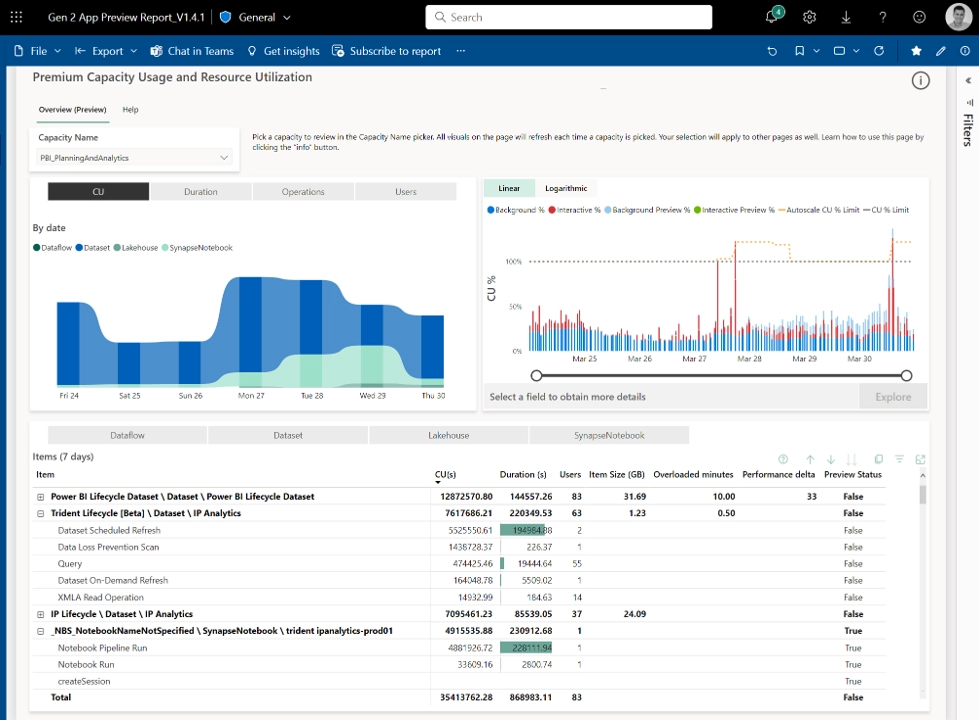979x720 pixels.
Task: Click the reset to default undo icon
Action: (x=772, y=51)
